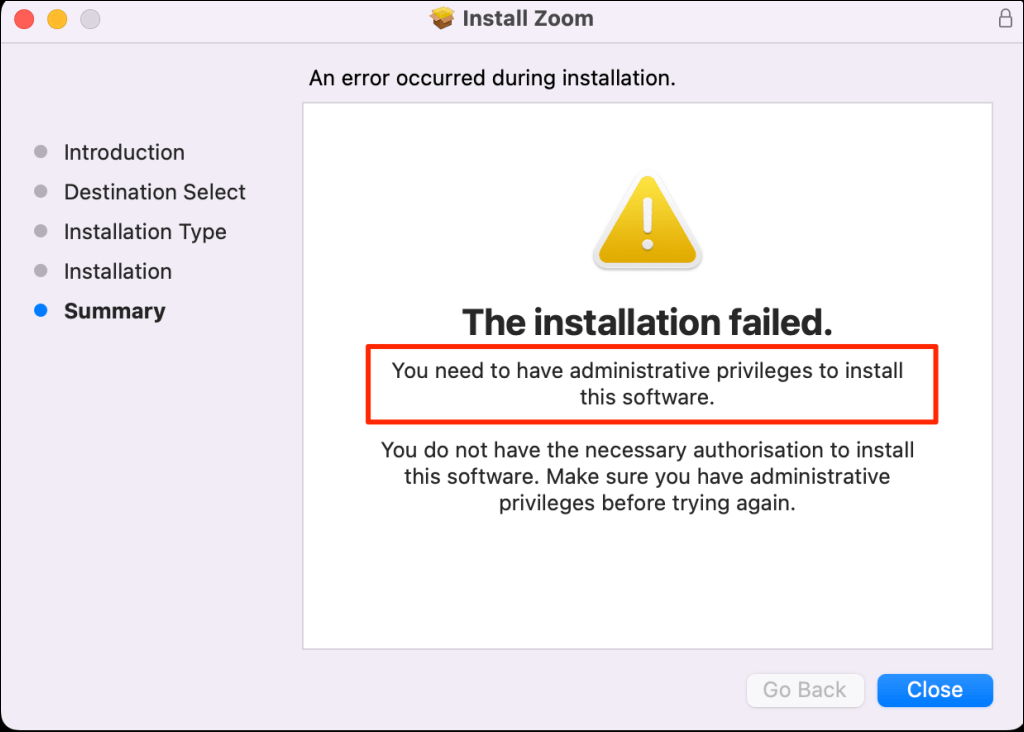The height and width of the screenshot is (732, 1024).
Task: Click the lock icon in title bar
Action: 1005,18
